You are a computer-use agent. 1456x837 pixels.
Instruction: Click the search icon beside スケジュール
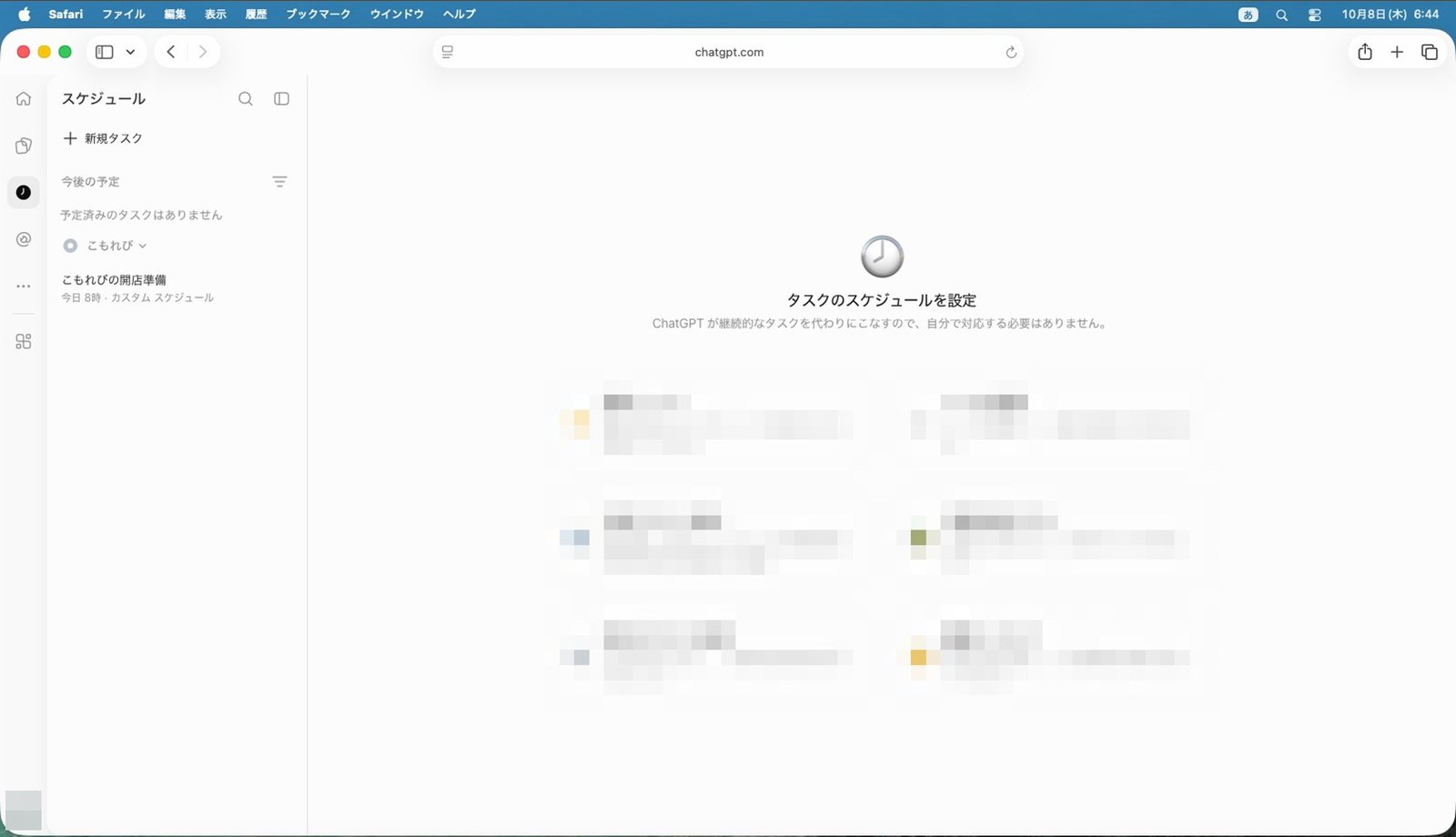[246, 98]
